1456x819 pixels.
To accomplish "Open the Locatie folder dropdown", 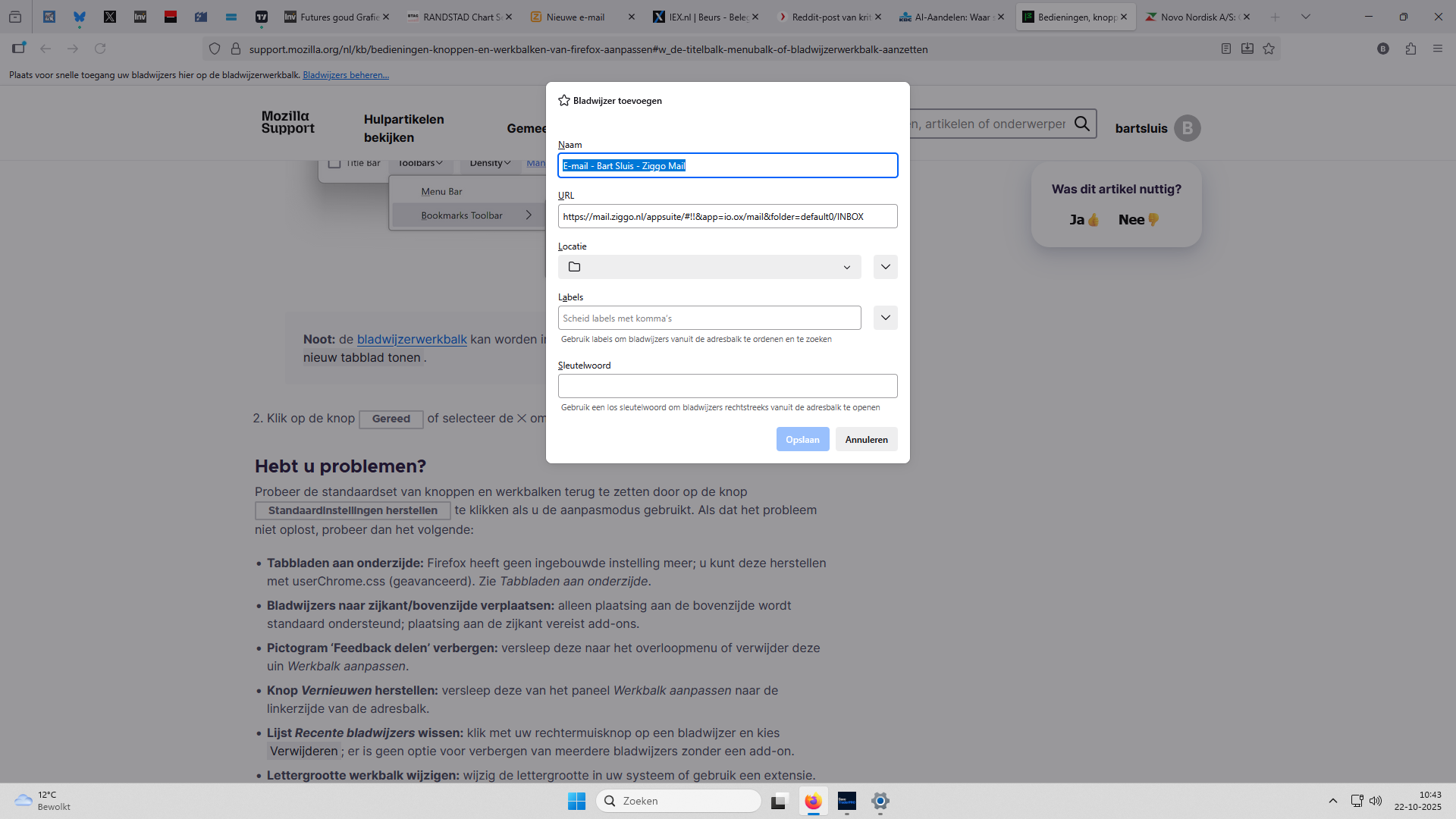I will click(709, 267).
